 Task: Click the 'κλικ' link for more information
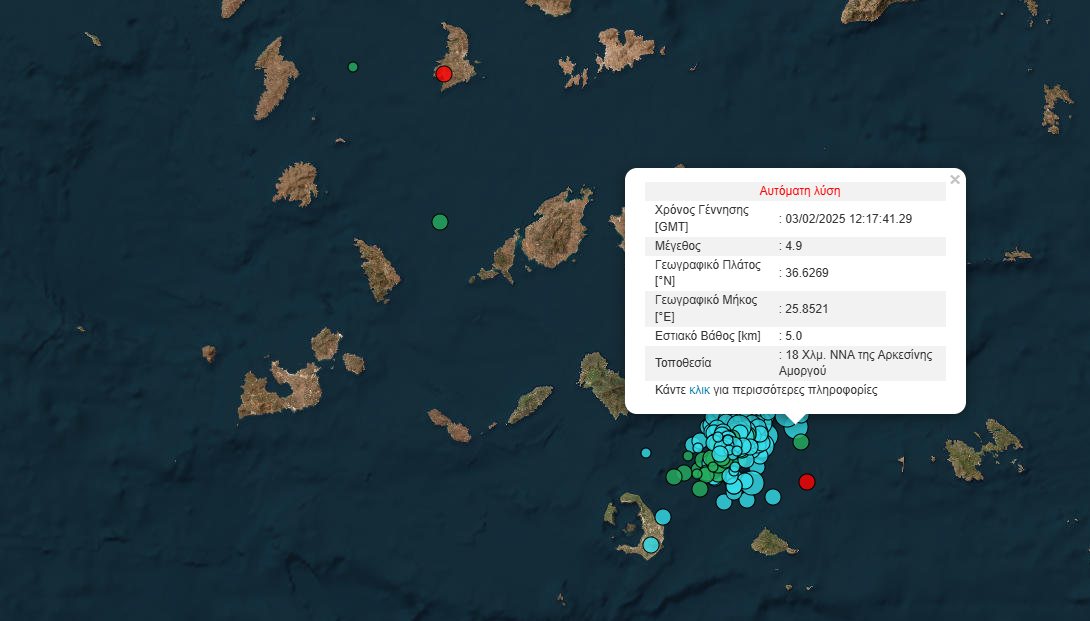tap(699, 390)
